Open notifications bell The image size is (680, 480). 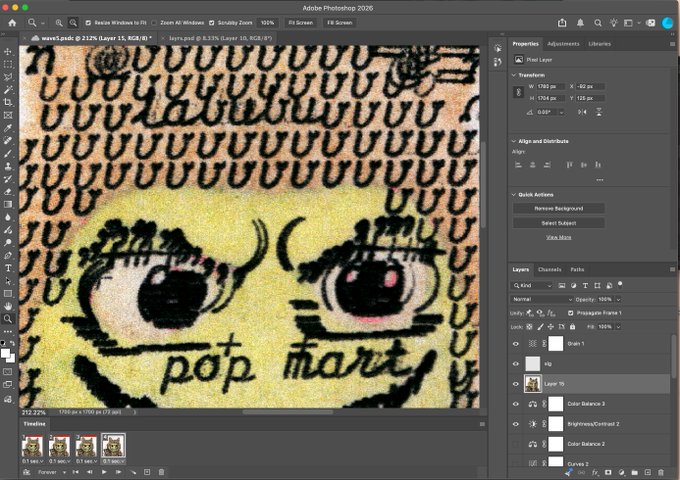point(580,23)
